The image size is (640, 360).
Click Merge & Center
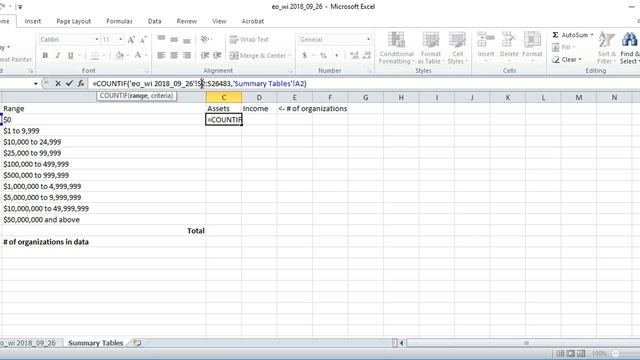click(x=258, y=56)
